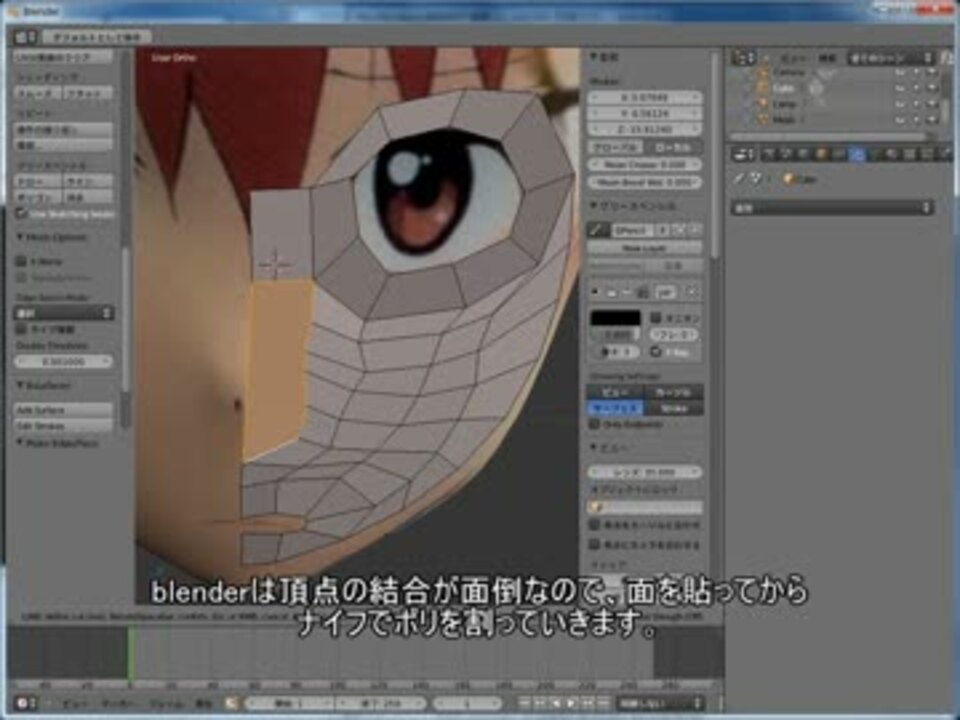Image resolution: width=960 pixels, height=720 pixels.
Task: Open the Object Constraints tab icon
Action: coord(839,155)
